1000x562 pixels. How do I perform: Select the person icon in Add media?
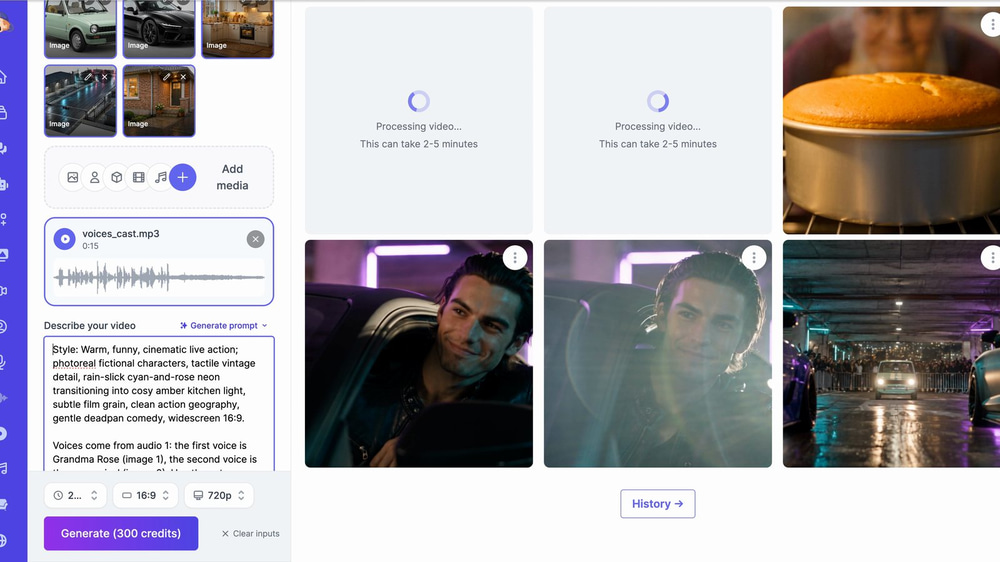coord(94,177)
